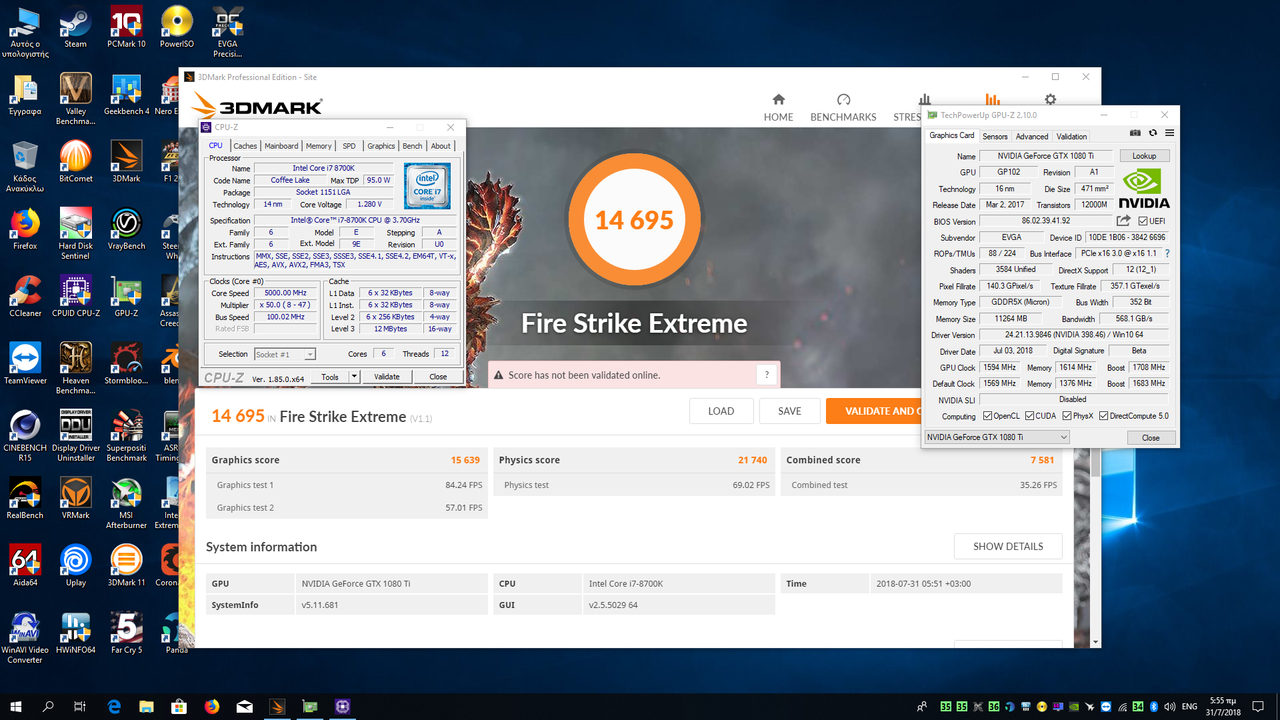Click the GPU-Z Device ID field
This screenshot has width=1280, height=720.
click(x=1127, y=238)
